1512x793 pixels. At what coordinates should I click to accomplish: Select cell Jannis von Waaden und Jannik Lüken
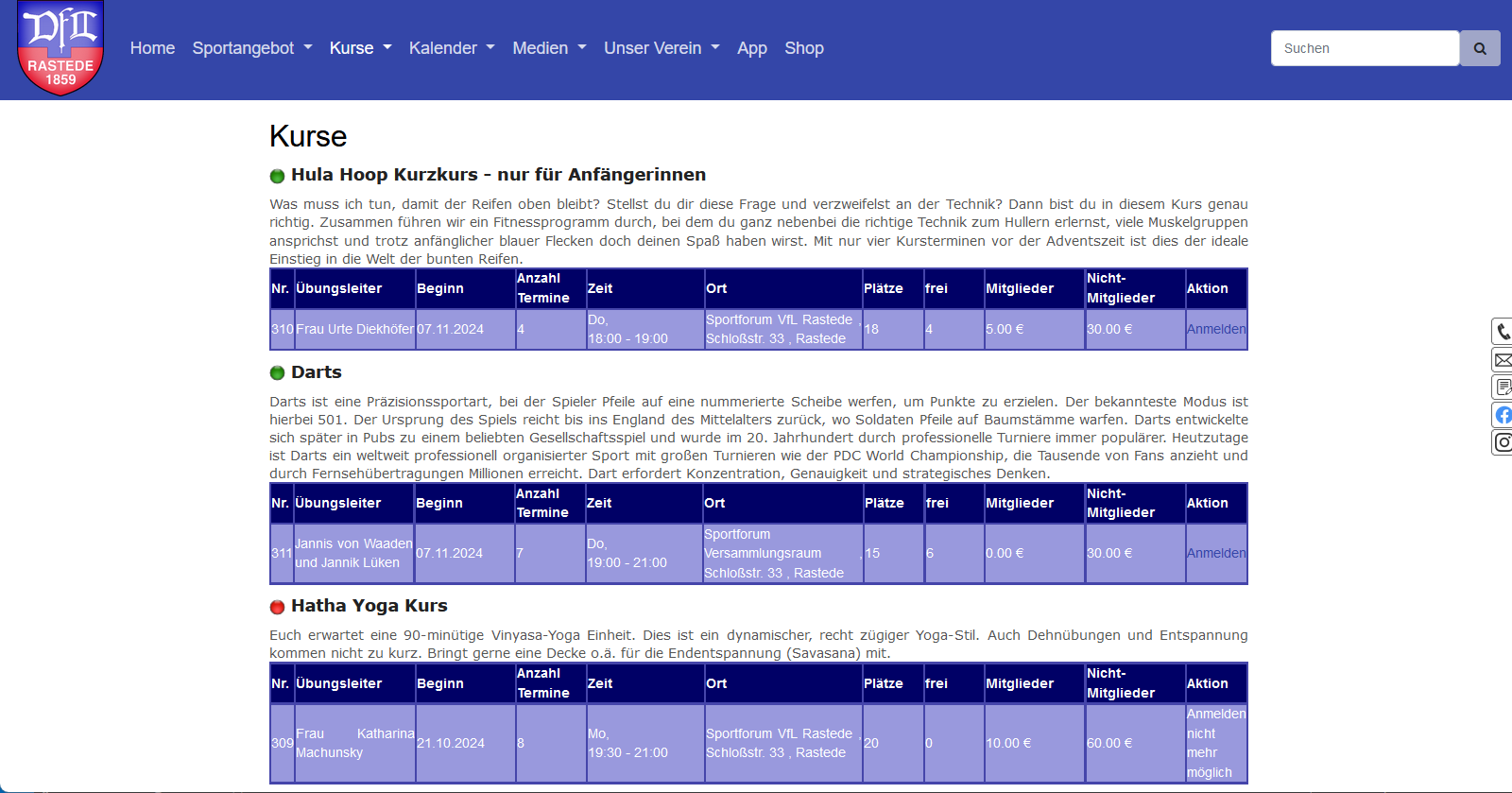(x=353, y=553)
